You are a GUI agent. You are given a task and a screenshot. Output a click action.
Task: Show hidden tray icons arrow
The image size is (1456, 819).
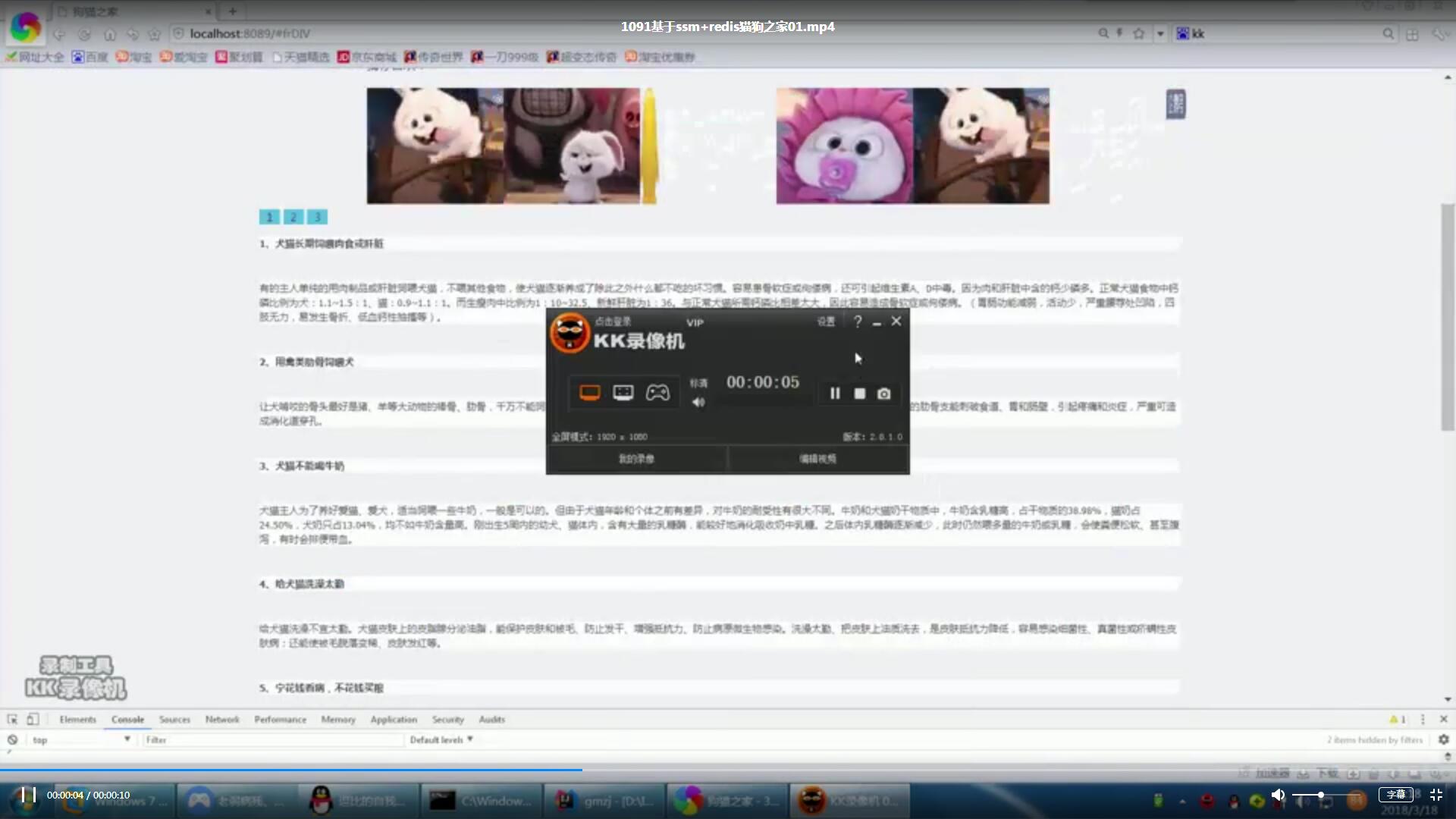pos(1182,801)
